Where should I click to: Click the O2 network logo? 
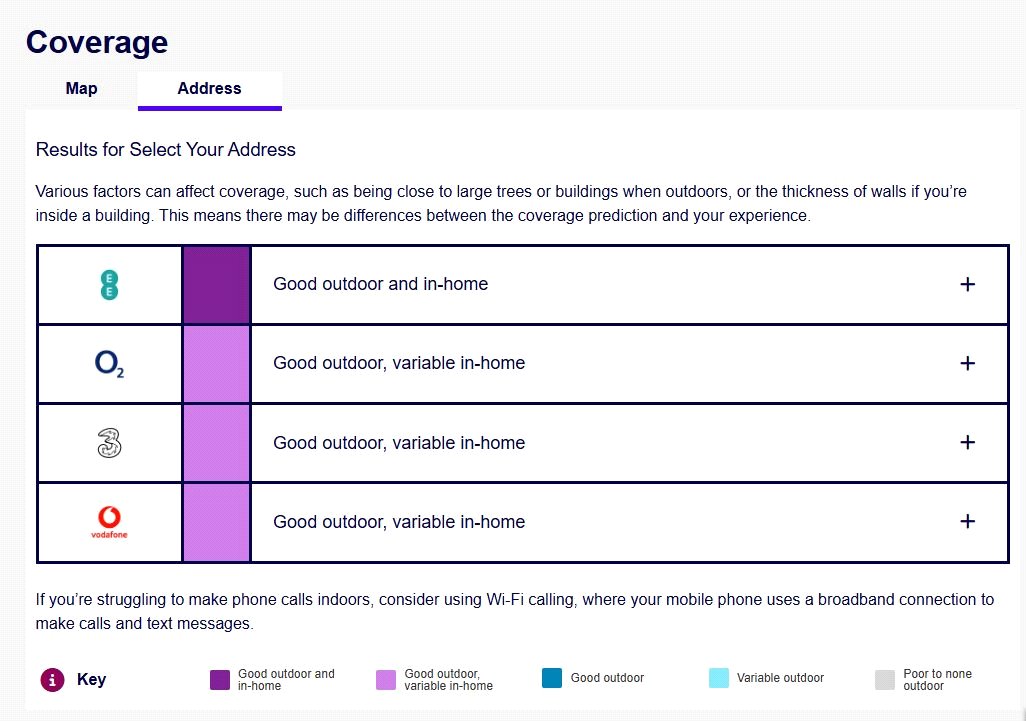109,364
